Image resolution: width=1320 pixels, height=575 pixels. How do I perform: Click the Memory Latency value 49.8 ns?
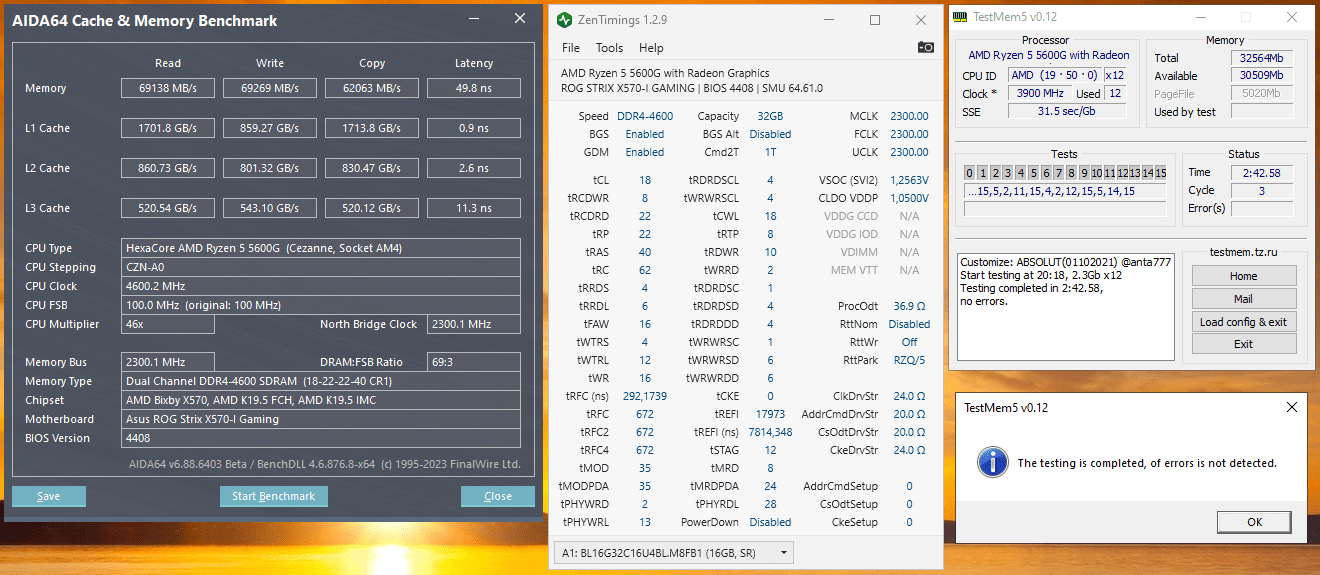[x=473, y=88]
